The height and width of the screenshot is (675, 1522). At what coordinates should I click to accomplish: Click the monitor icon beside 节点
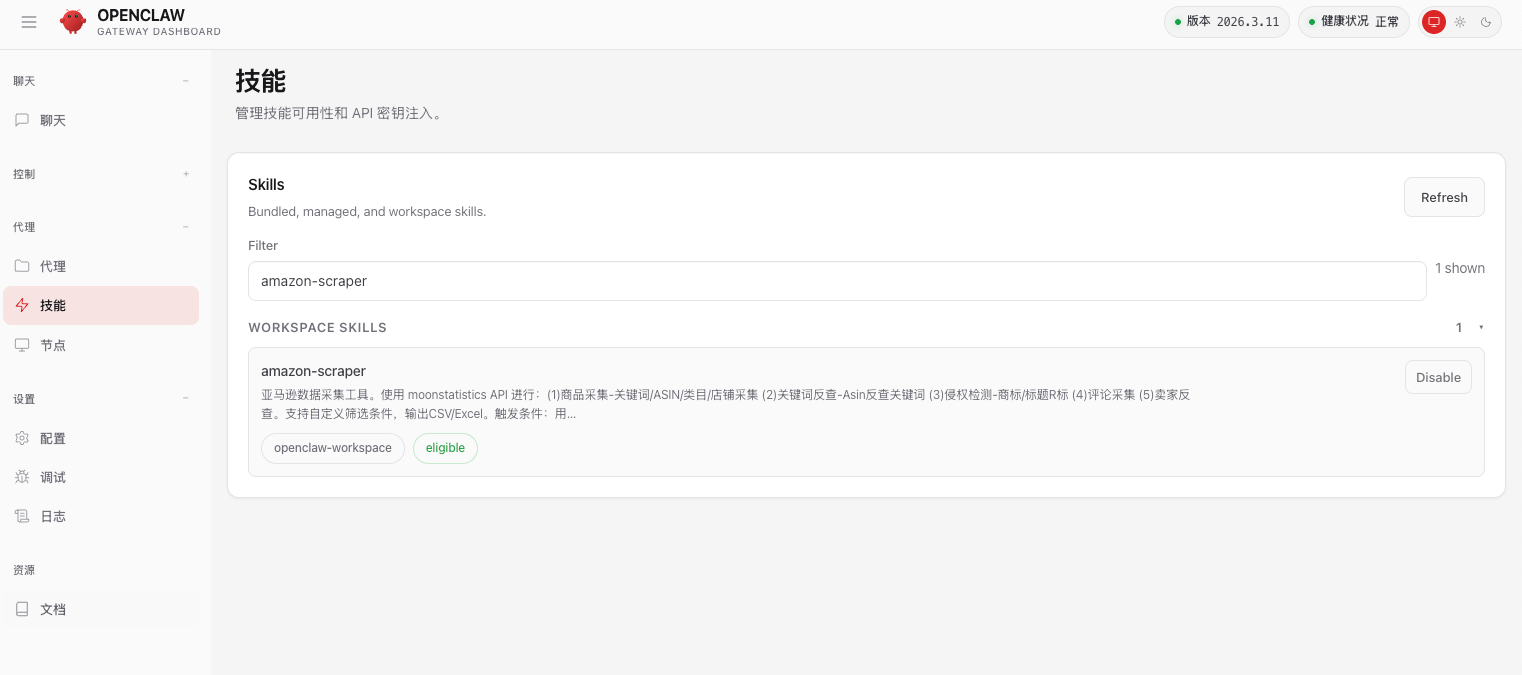point(22,345)
